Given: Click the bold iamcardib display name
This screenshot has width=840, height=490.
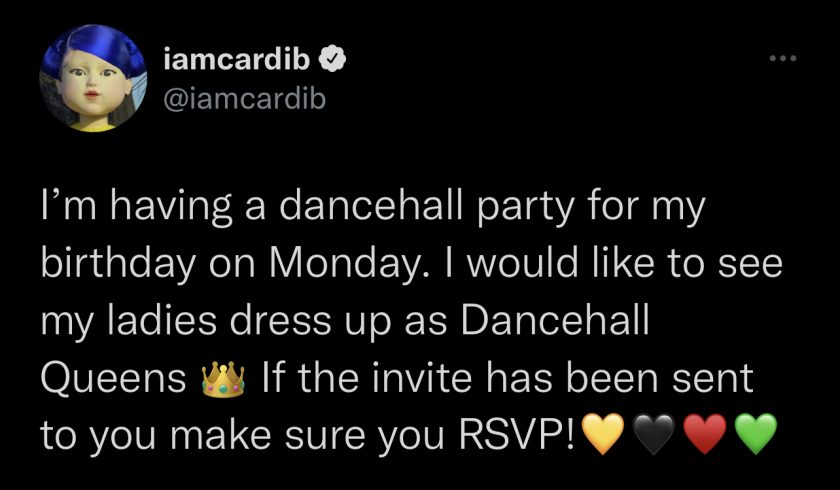Looking at the screenshot, I should (237, 61).
